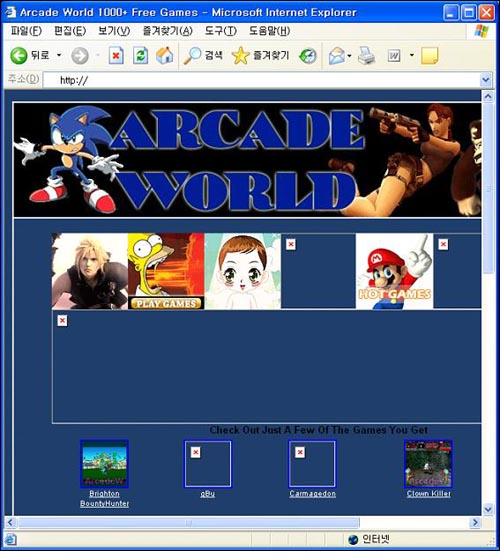Click the IE page icon in title bar
Screen dimensions: 500x551
[x=11, y=12]
